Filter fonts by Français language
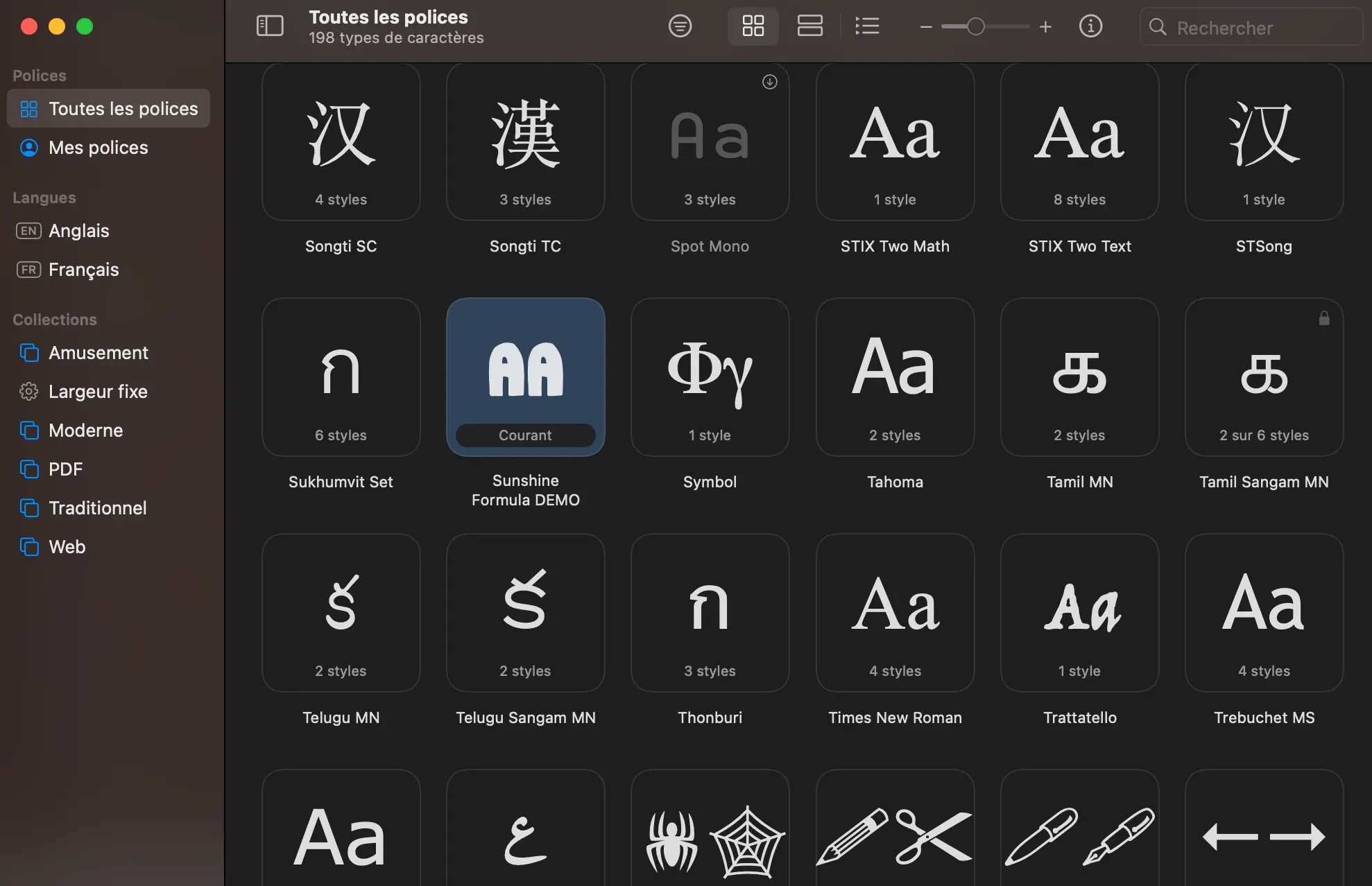 [108, 270]
